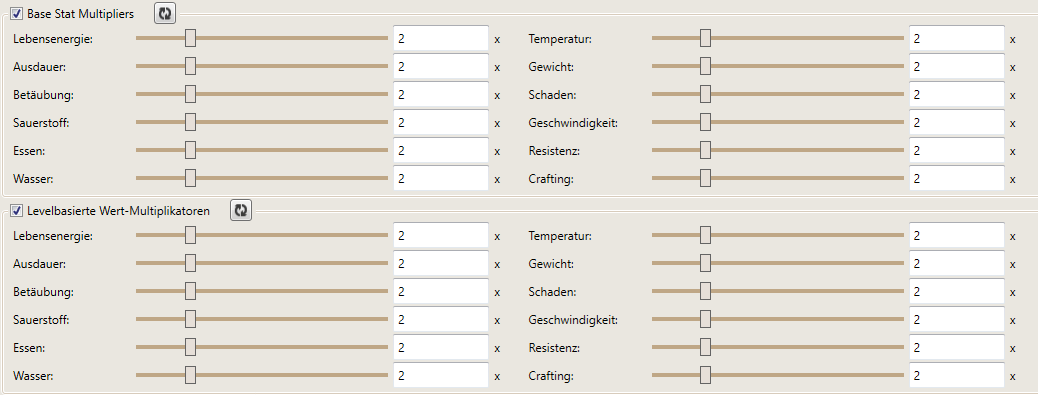Click Base Stat Crafting value field
This screenshot has width=1038, height=395.
point(957,179)
